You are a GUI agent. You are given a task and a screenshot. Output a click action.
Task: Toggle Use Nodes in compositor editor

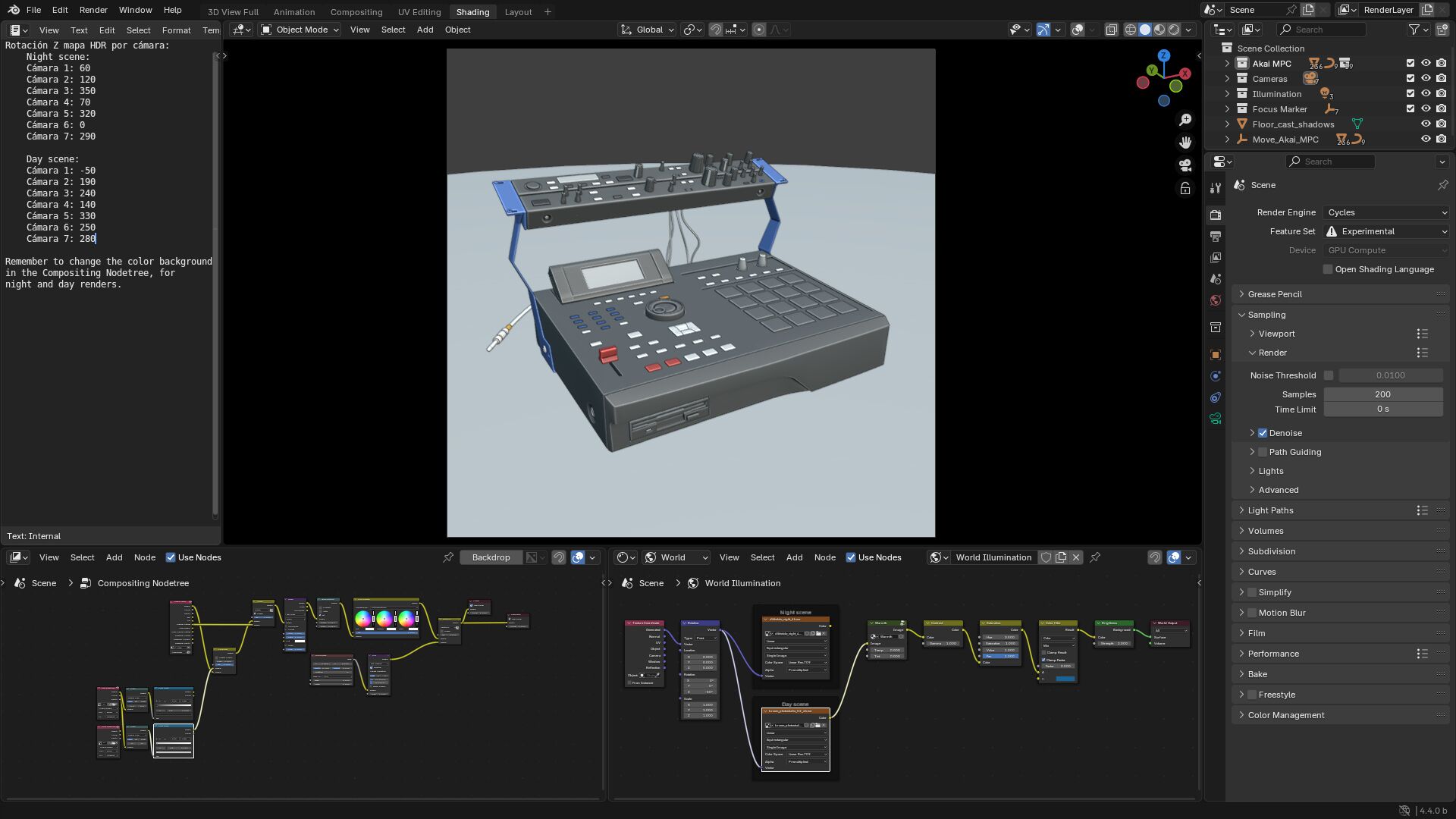coord(171,557)
